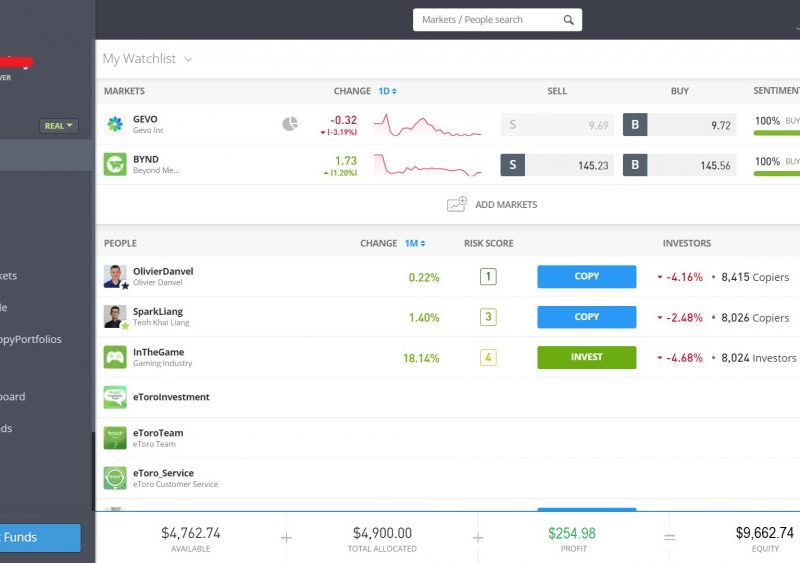This screenshot has height=563, width=800.
Task: Click the $254.98 profit value
Action: click(x=572, y=533)
